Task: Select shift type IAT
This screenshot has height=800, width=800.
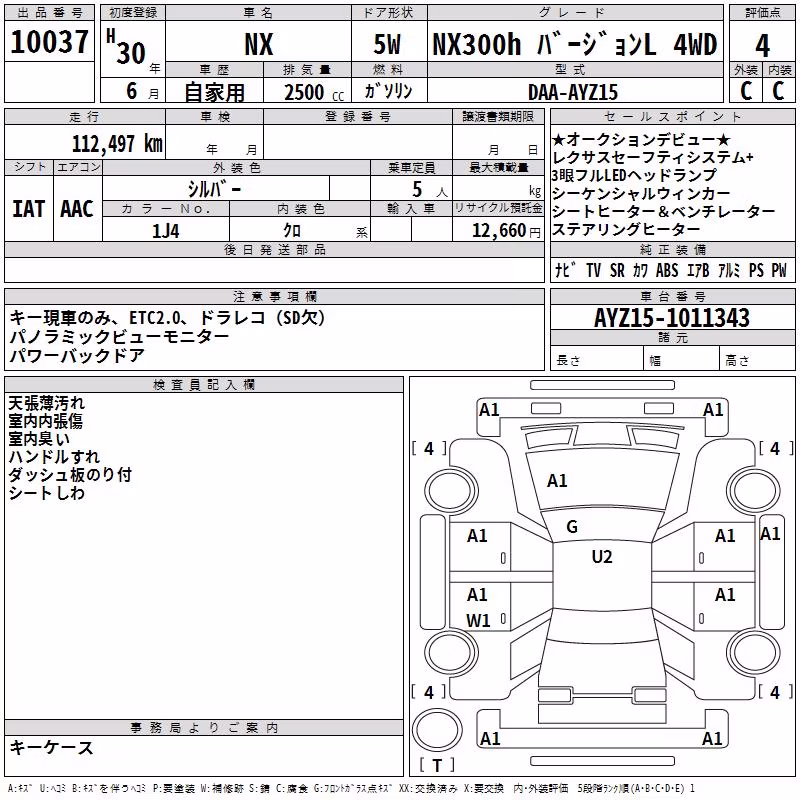Action: [x=28, y=209]
